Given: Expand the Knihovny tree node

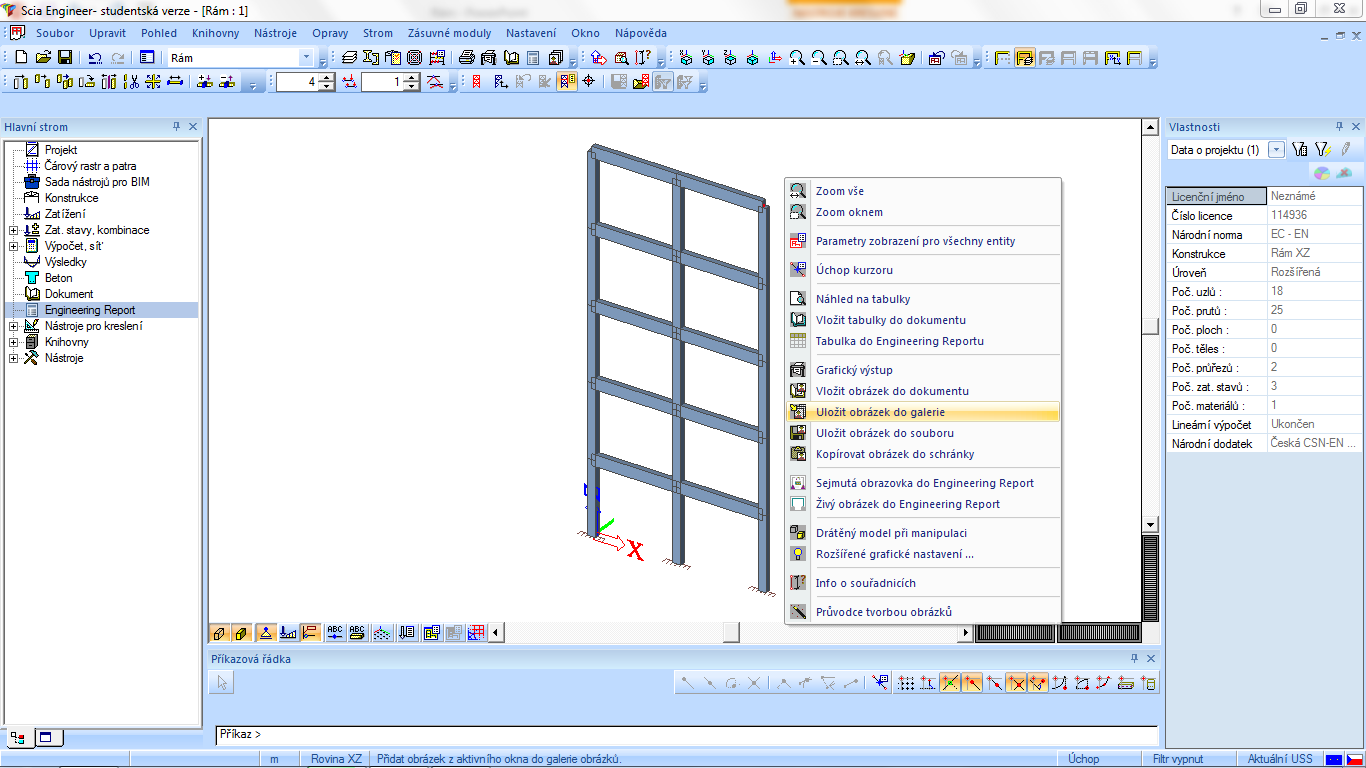Looking at the screenshot, I should click(13, 342).
